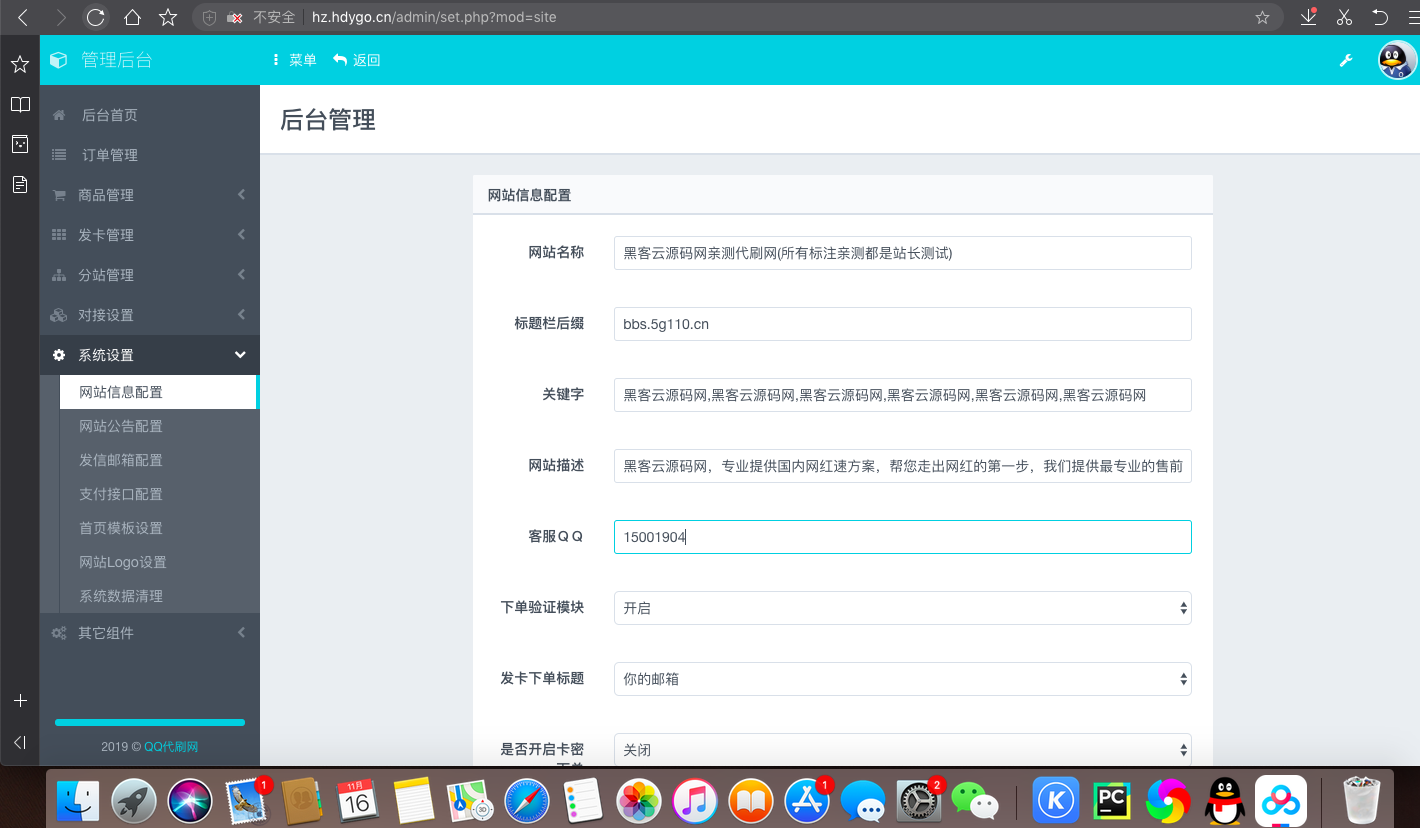This screenshot has width=1420, height=828.
Task: Expand the 商品管理 sidebar section
Action: click(x=150, y=195)
